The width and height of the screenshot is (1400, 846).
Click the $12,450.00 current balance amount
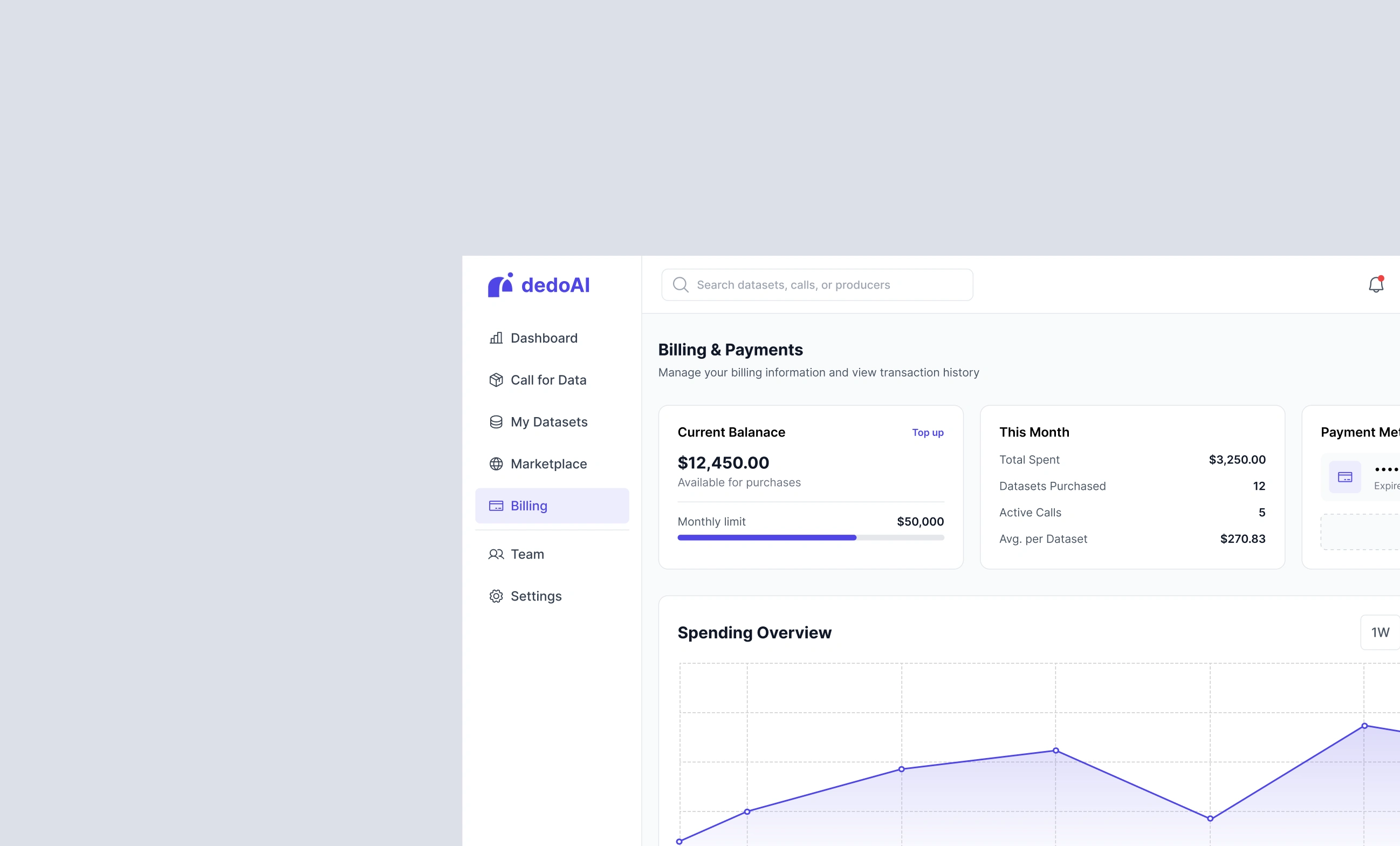(x=723, y=463)
